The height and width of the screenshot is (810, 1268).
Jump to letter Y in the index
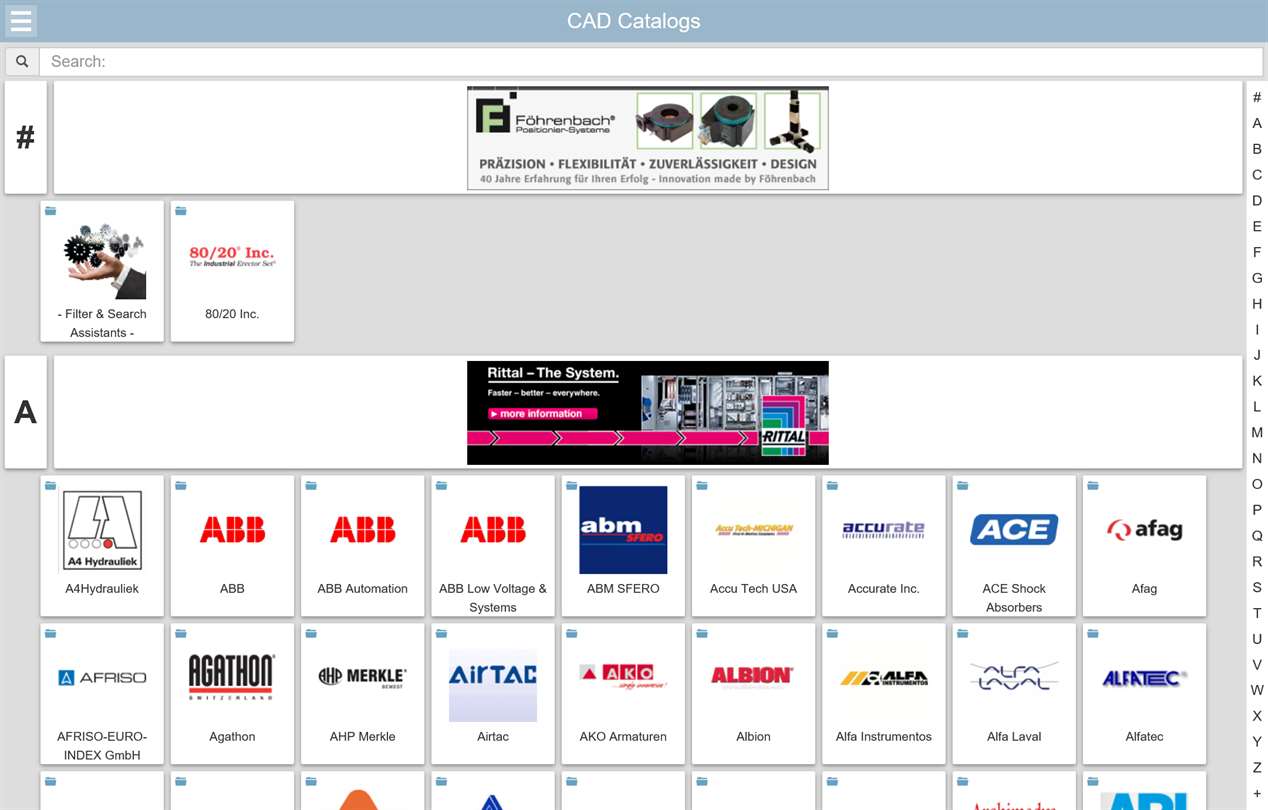(1257, 742)
